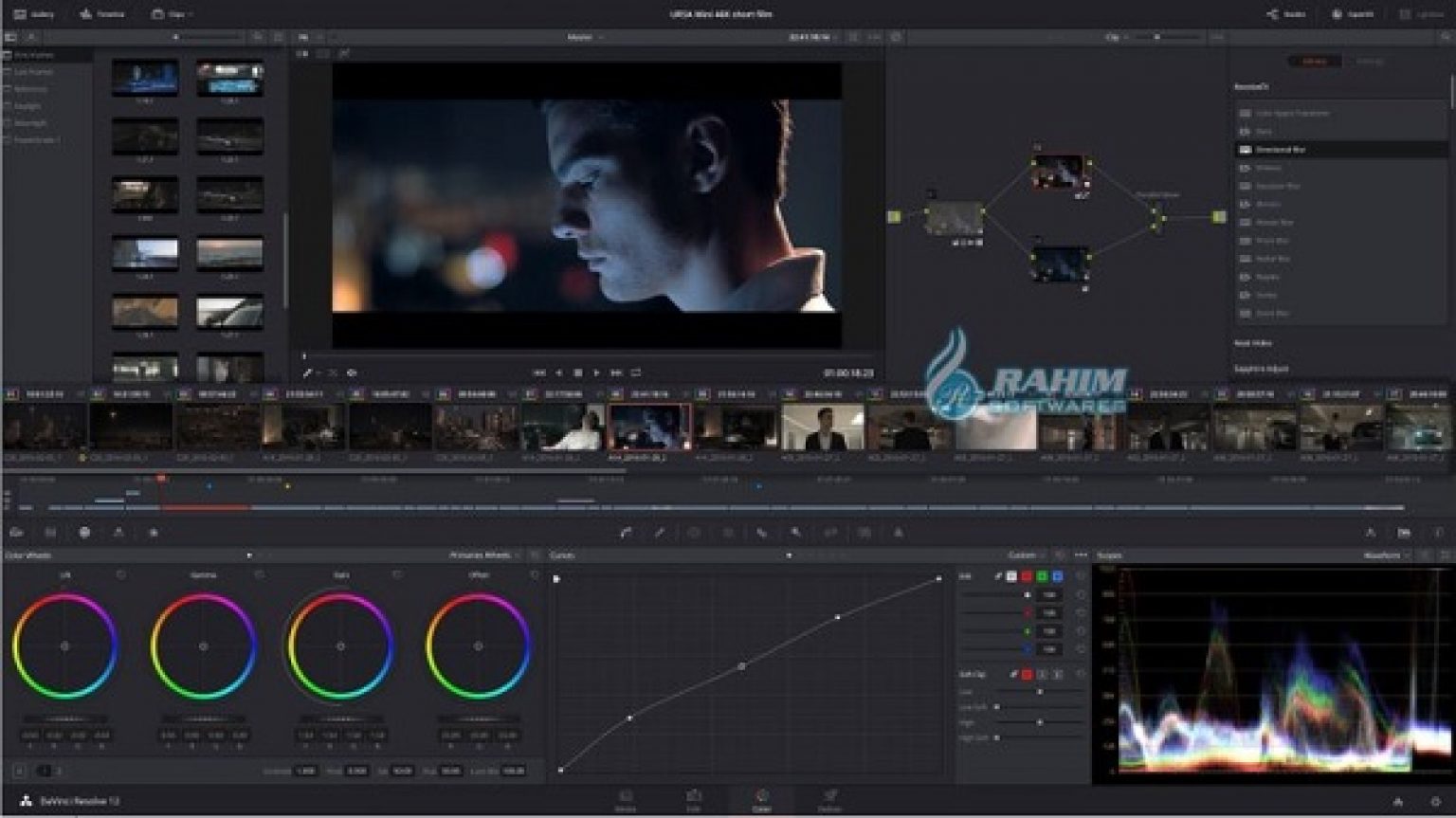The width and height of the screenshot is (1456, 818).
Task: Reset the Lift color wheel
Action: click(120, 574)
